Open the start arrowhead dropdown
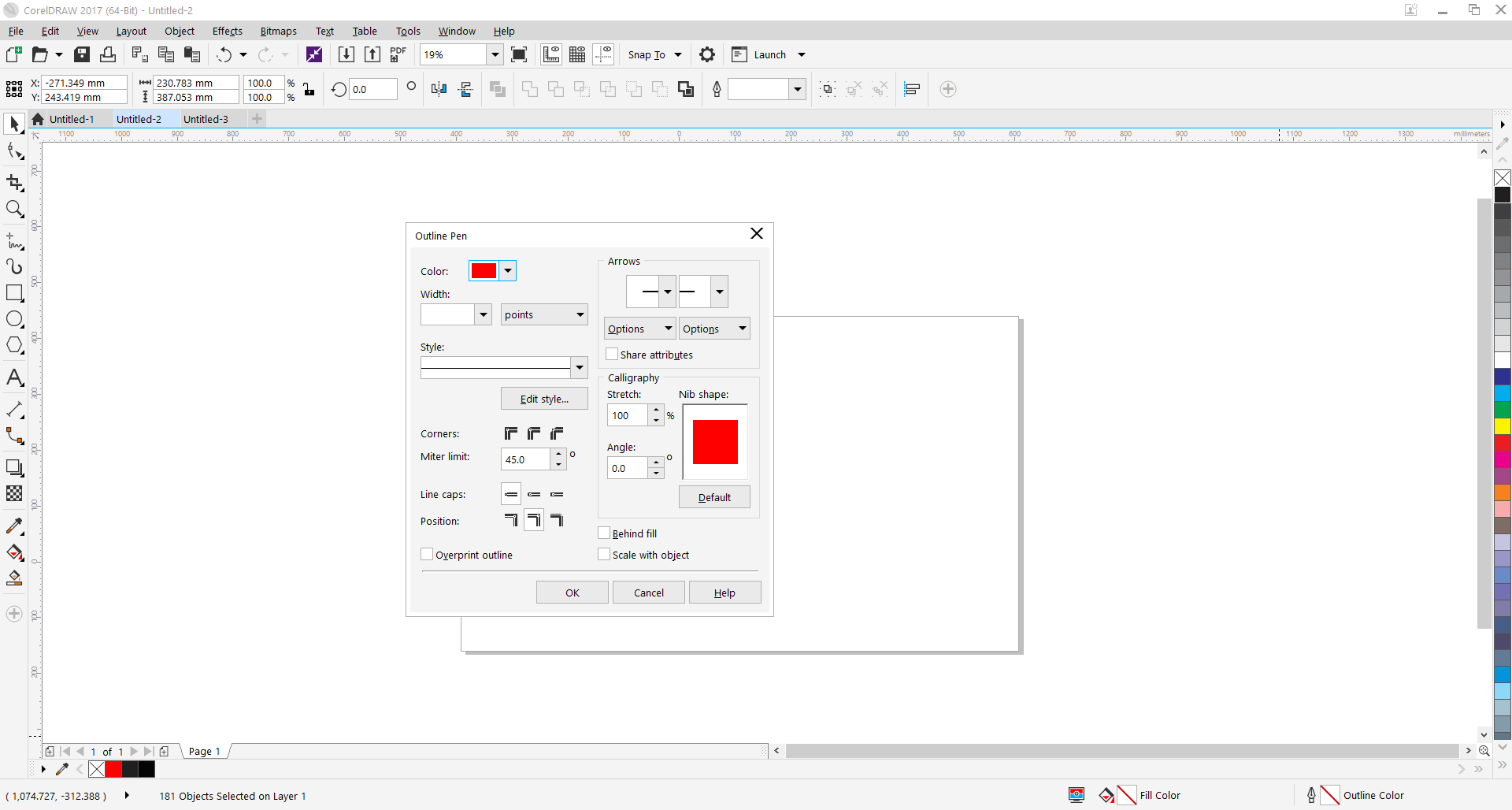The image size is (1512, 810). (668, 292)
